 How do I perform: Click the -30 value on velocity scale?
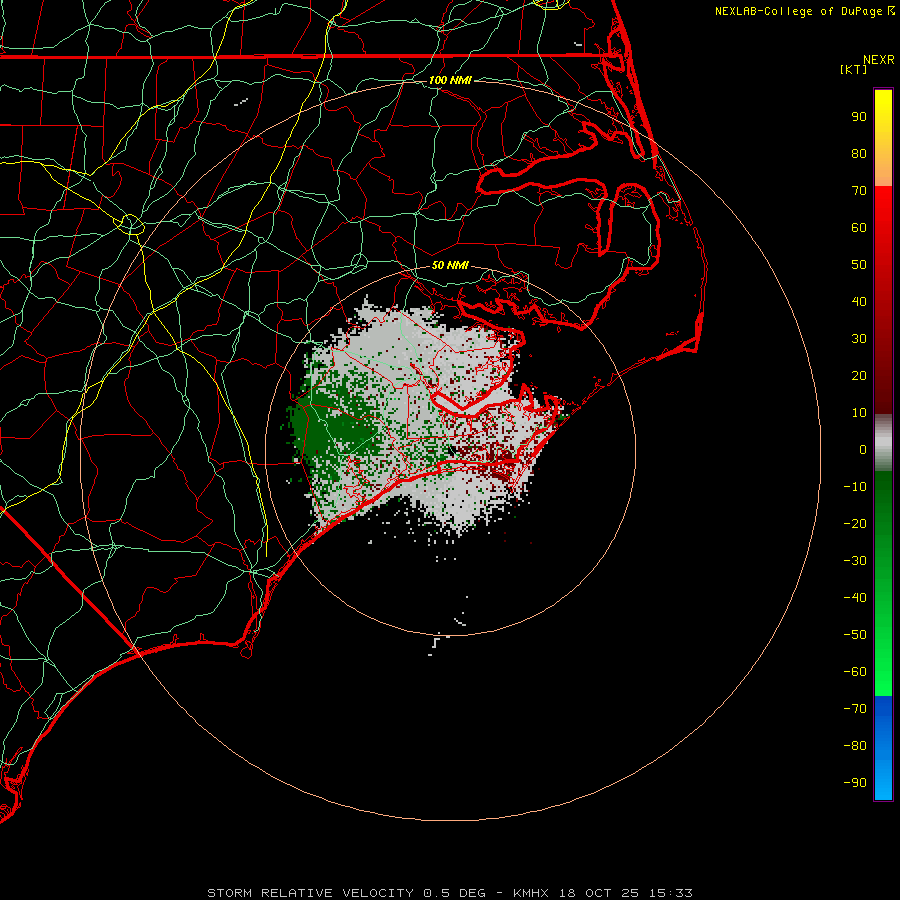coord(855,561)
